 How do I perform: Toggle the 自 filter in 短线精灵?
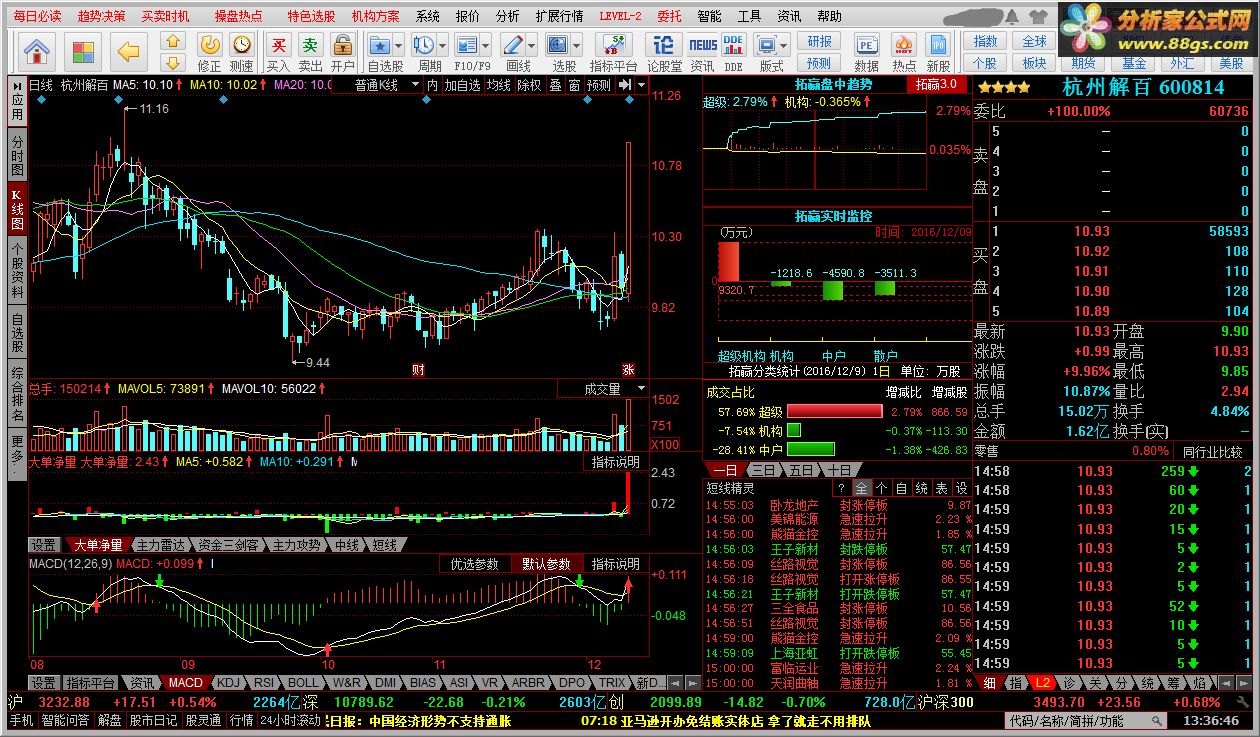click(901, 488)
